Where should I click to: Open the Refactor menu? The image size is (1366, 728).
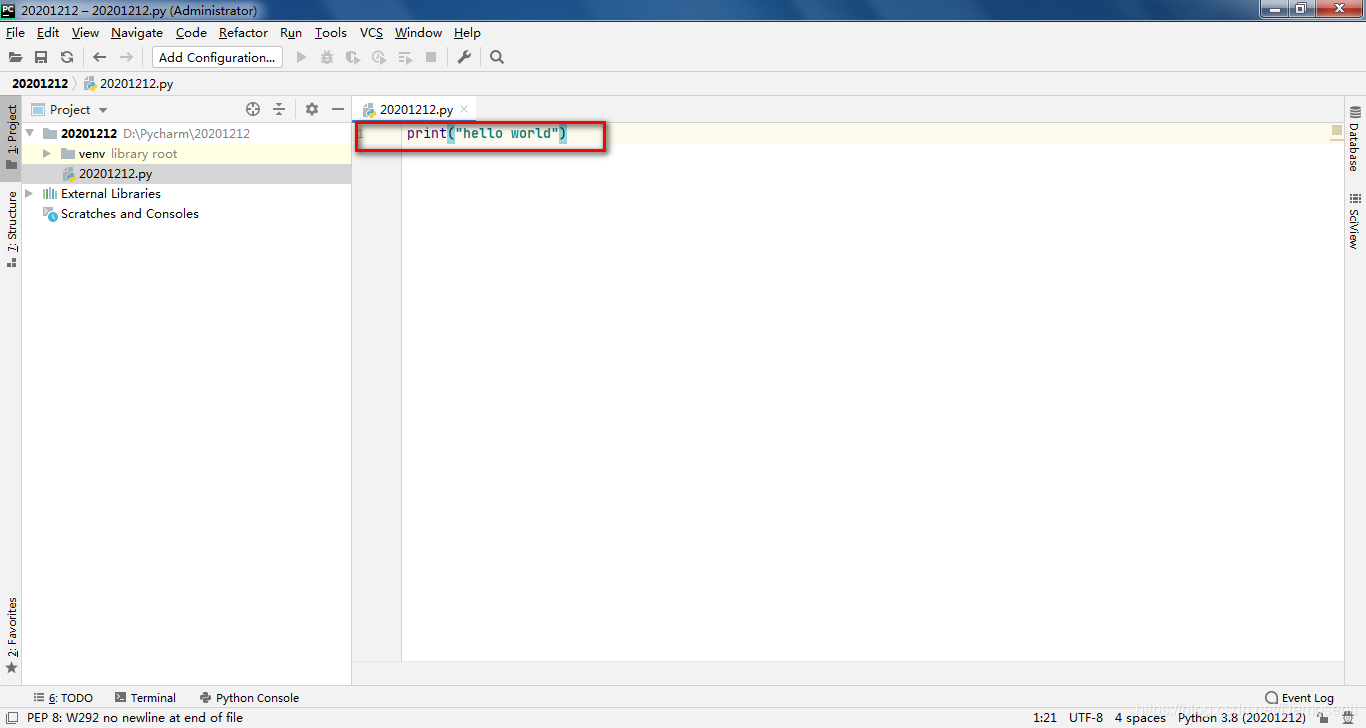[244, 33]
